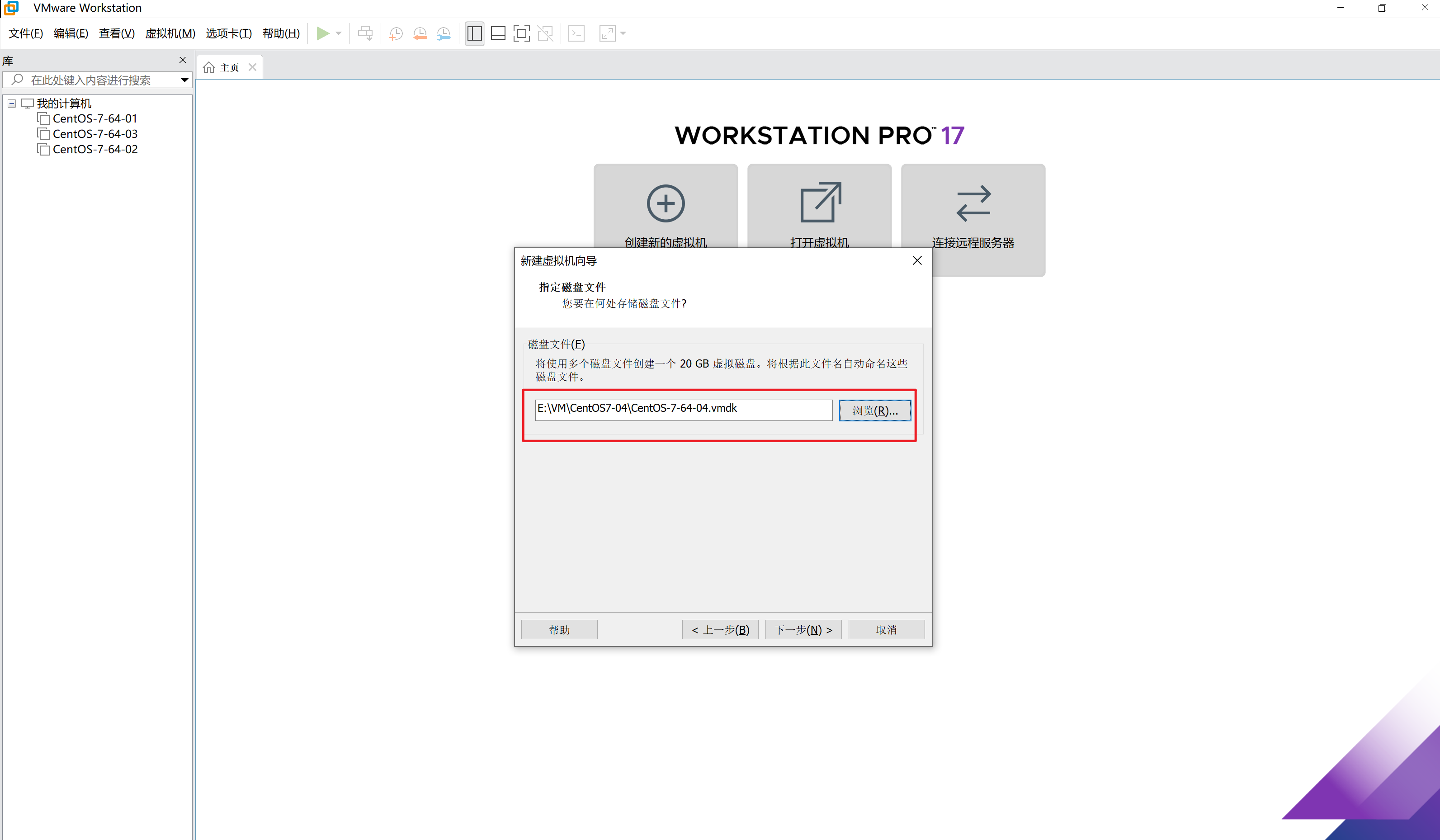Enter full screen mode
The width and height of the screenshot is (1440, 840).
pos(521,33)
